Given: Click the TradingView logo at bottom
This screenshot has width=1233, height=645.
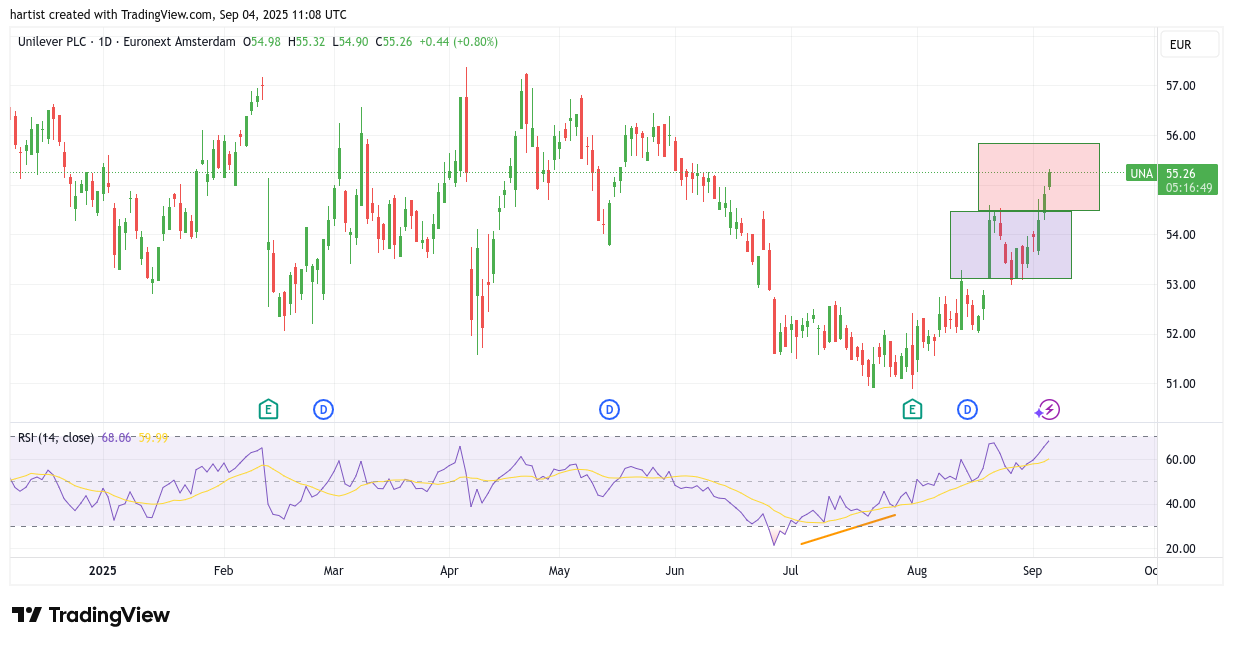Looking at the screenshot, I should (90, 615).
